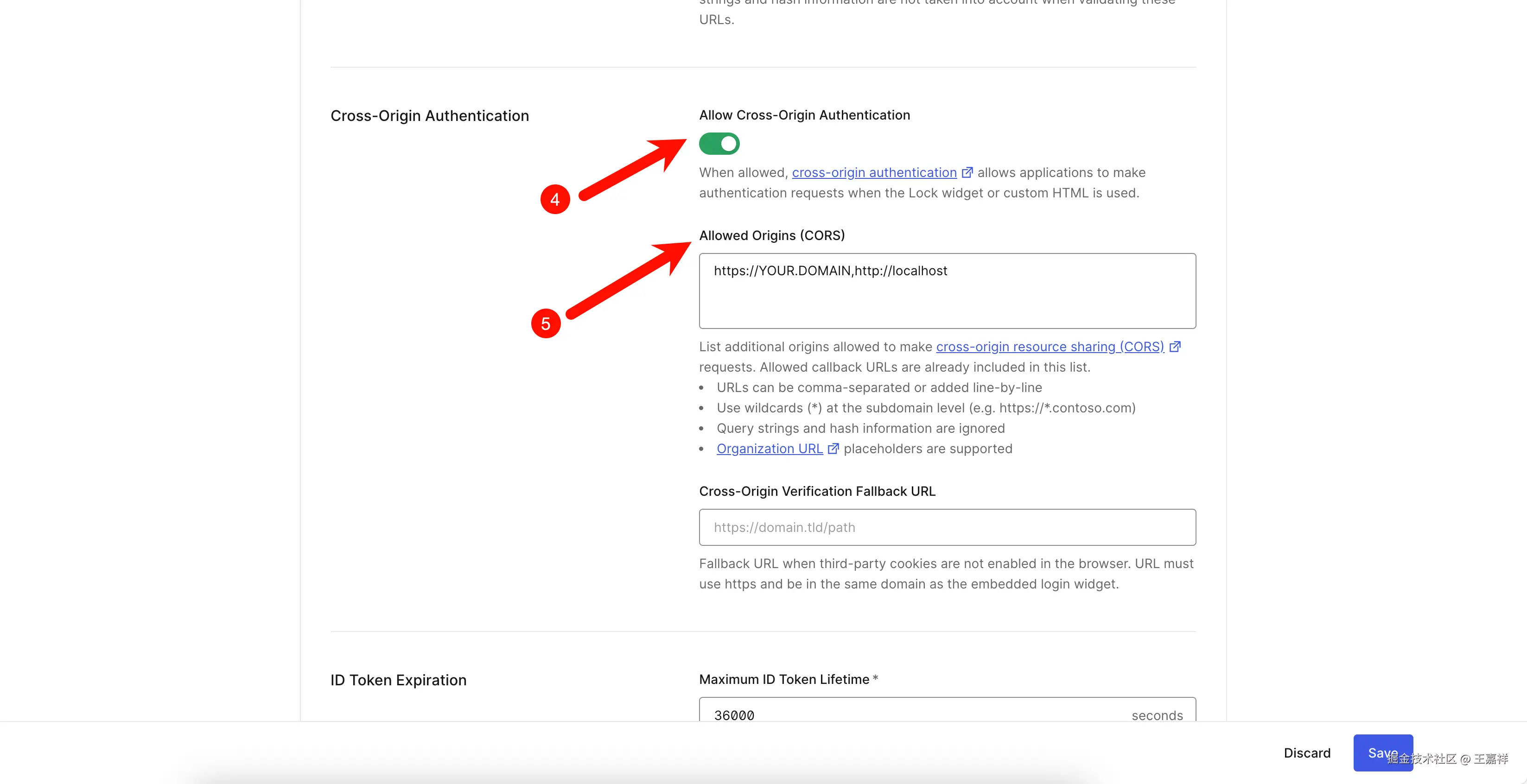The height and width of the screenshot is (784, 1527).
Task: Toggle Allow Cross-Origin Authentication switch
Action: tap(719, 143)
